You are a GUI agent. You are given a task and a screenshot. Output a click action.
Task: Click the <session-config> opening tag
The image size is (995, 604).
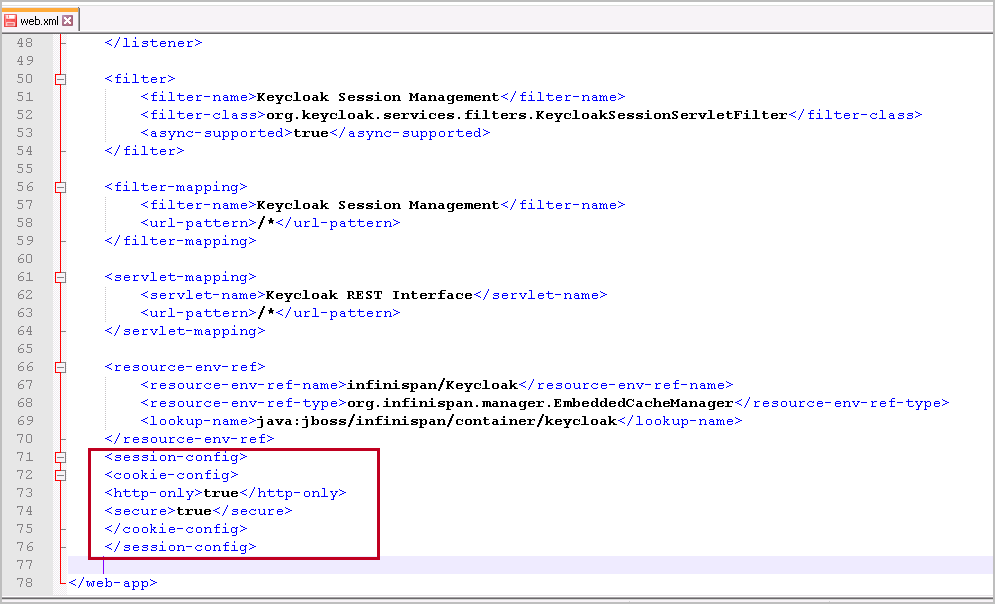[176, 457]
